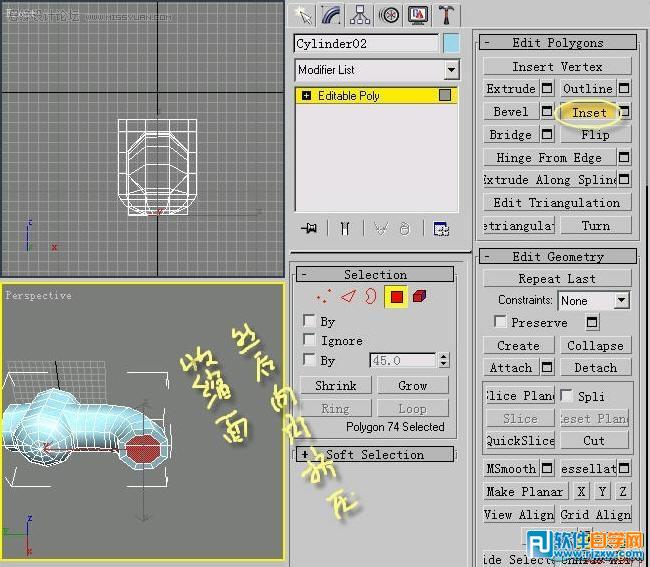Open the Create command panel tab
The width and height of the screenshot is (650, 567).
[x=303, y=15]
